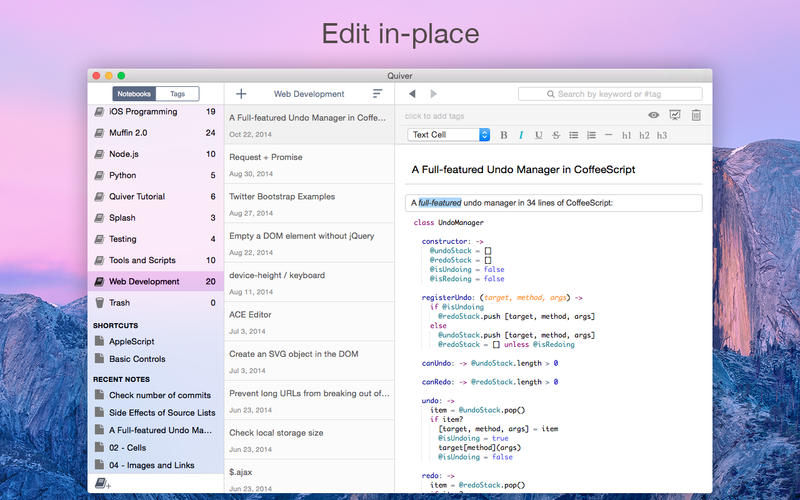Apply h1 heading style
Screen dimensions: 800x500
click(626, 135)
